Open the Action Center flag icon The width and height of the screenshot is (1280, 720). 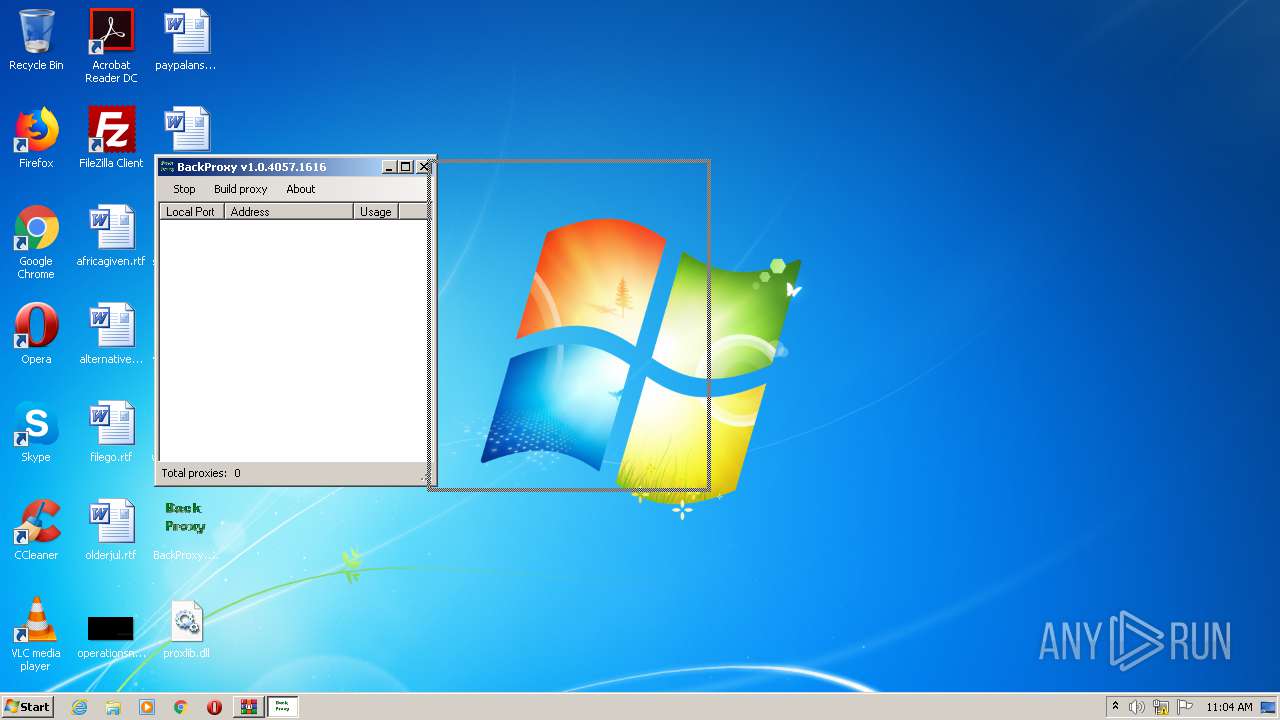(x=1185, y=707)
